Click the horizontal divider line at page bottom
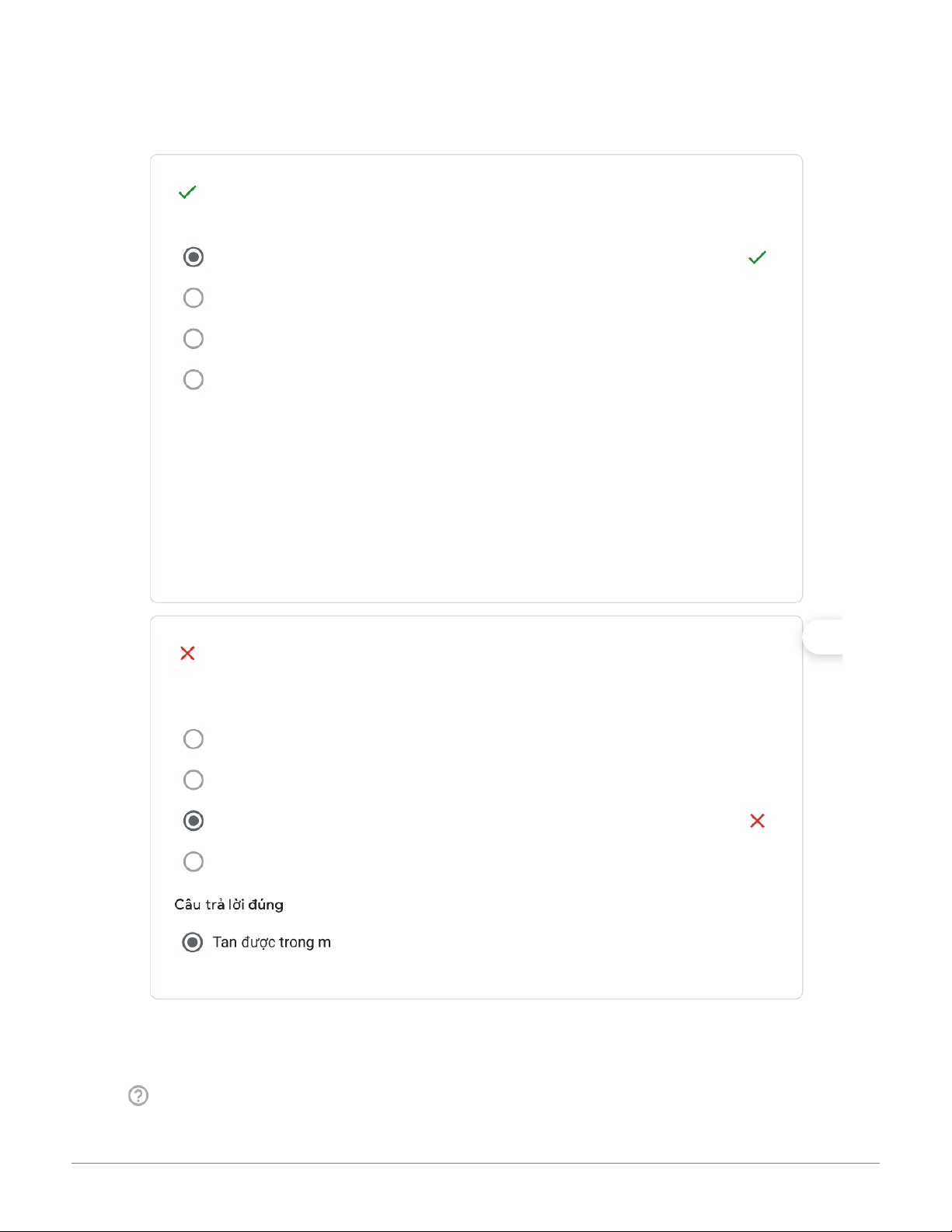Viewport: 952px width, 1232px height. (x=476, y=1164)
